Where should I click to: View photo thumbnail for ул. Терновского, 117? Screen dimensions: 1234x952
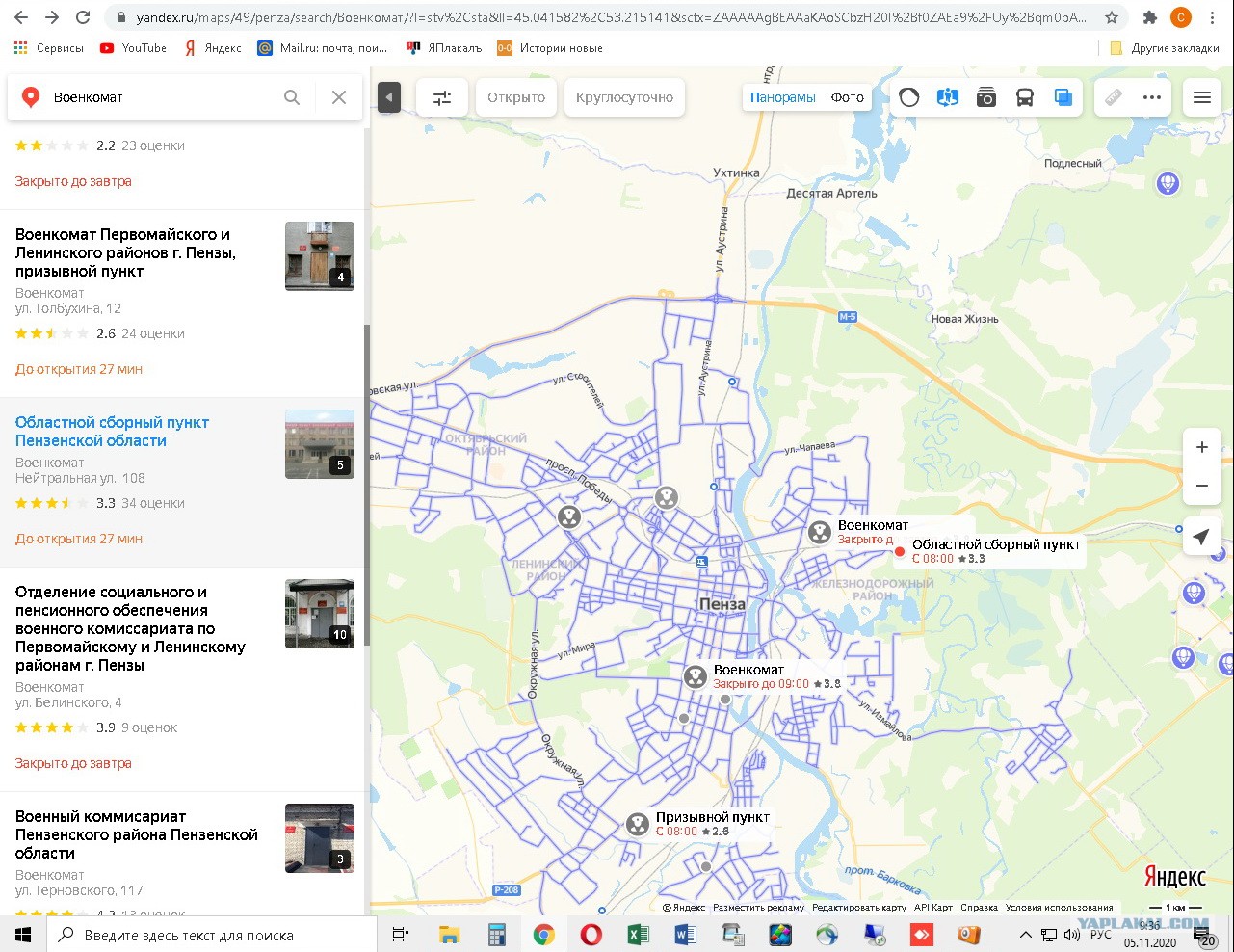coord(320,838)
